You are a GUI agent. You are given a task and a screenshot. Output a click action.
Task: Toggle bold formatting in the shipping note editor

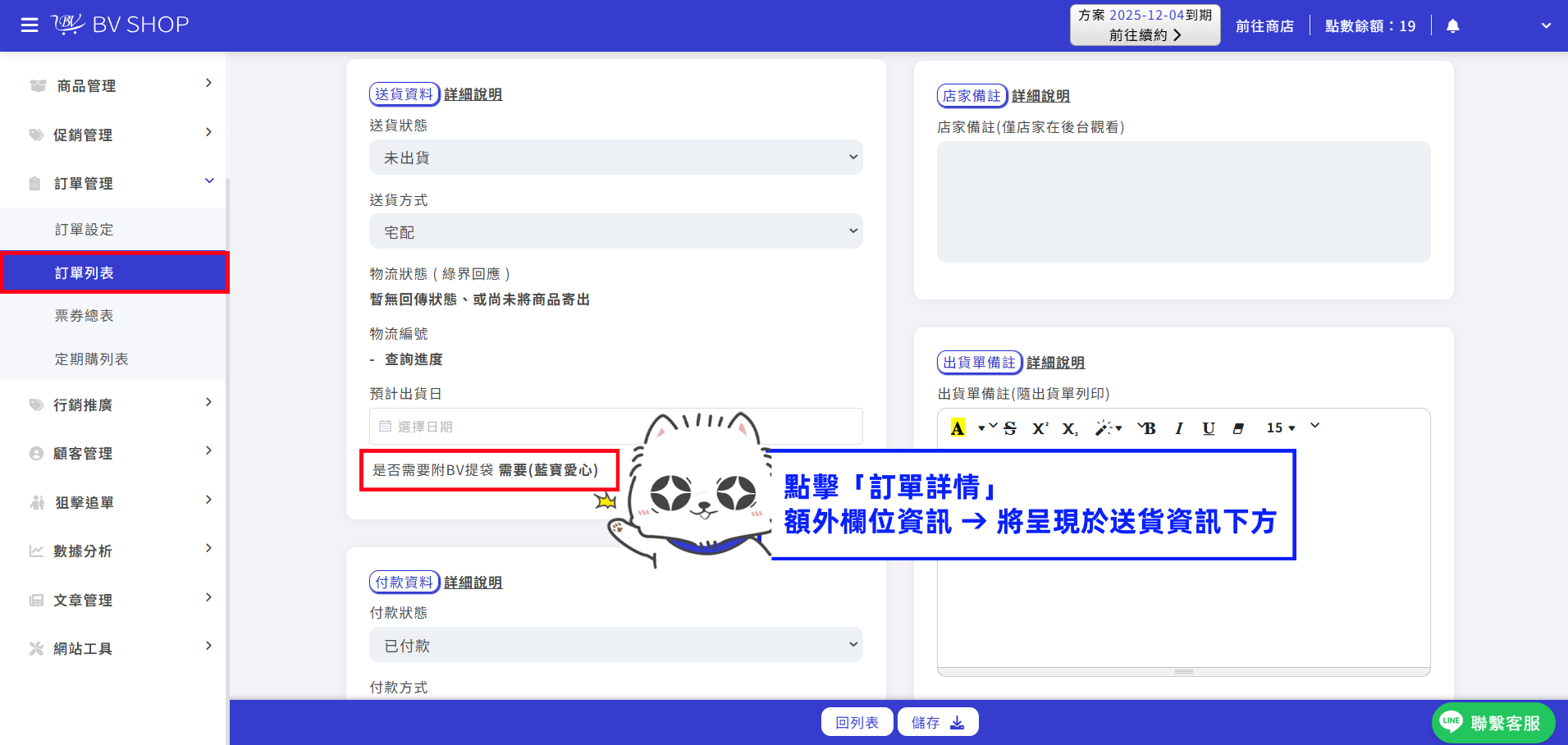(1148, 427)
